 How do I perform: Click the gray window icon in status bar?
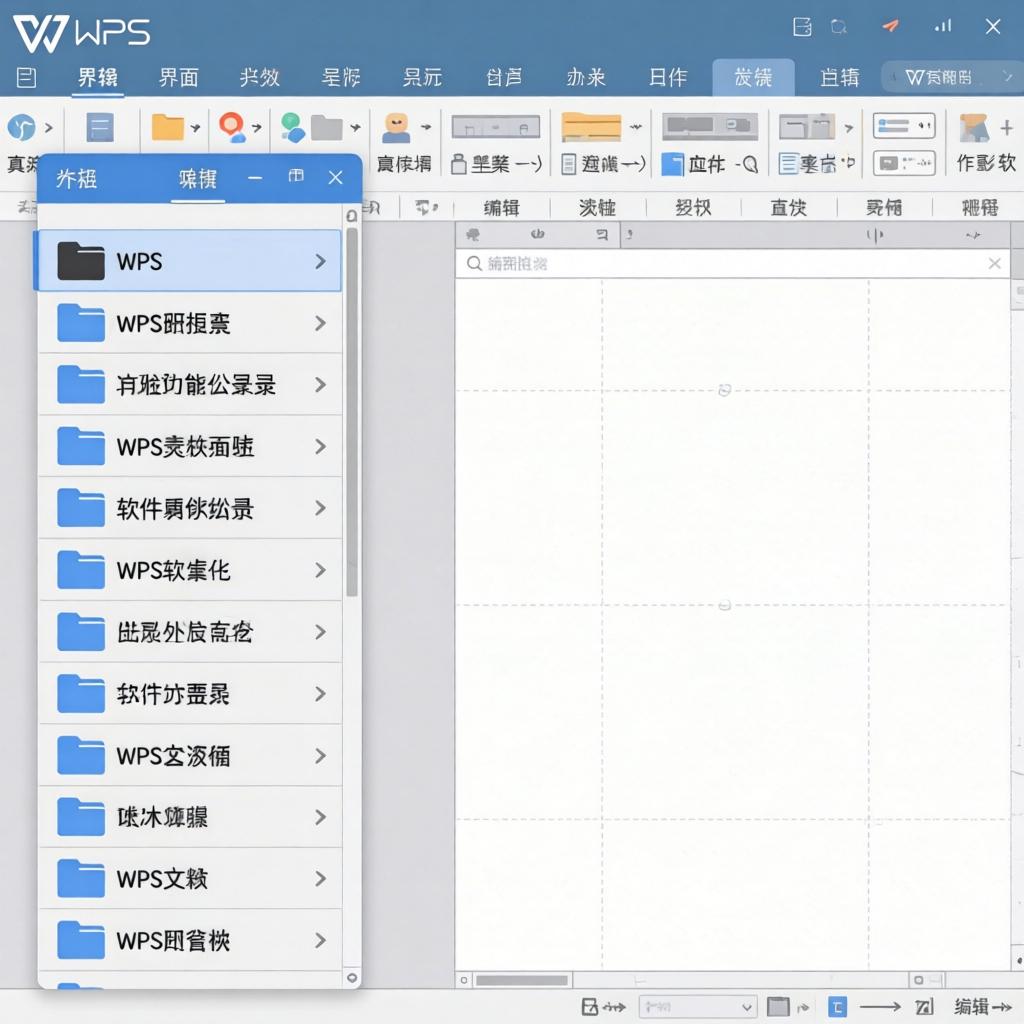[777, 1006]
